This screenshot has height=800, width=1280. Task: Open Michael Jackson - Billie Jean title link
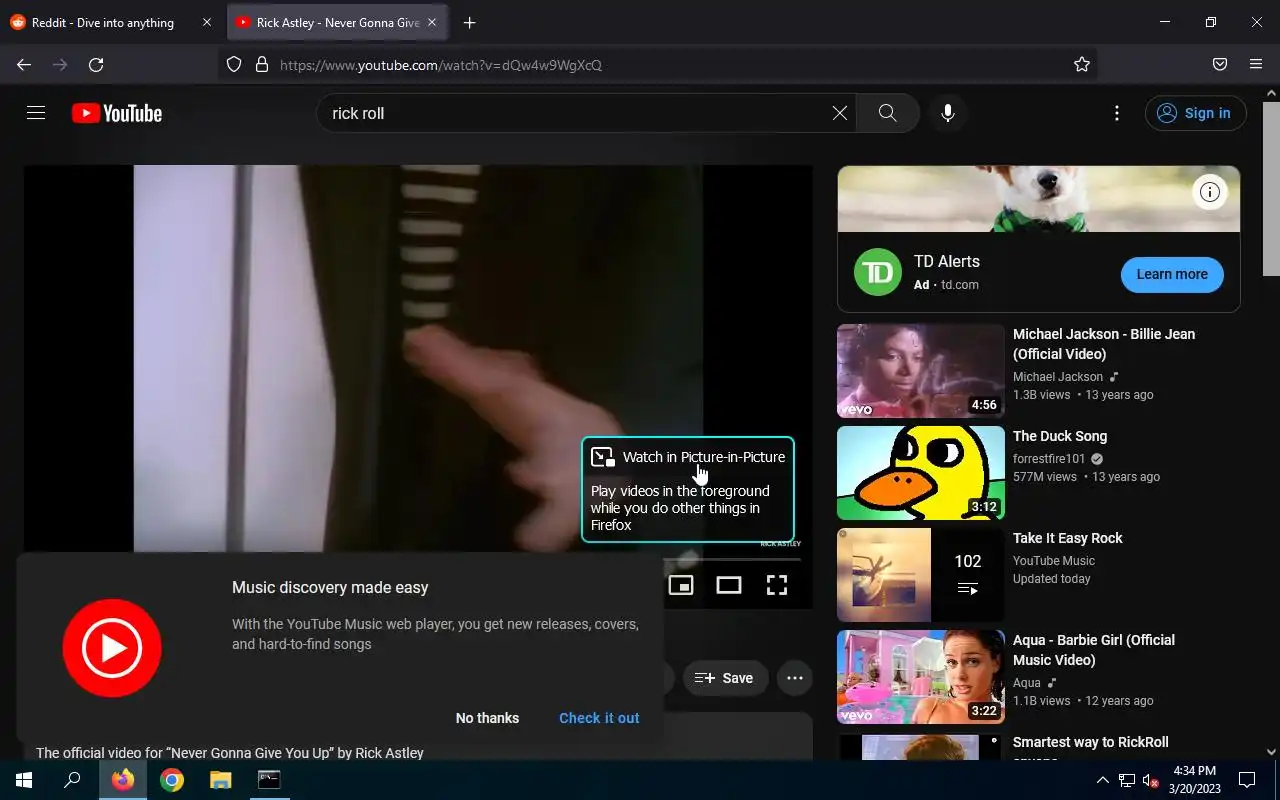point(1104,344)
